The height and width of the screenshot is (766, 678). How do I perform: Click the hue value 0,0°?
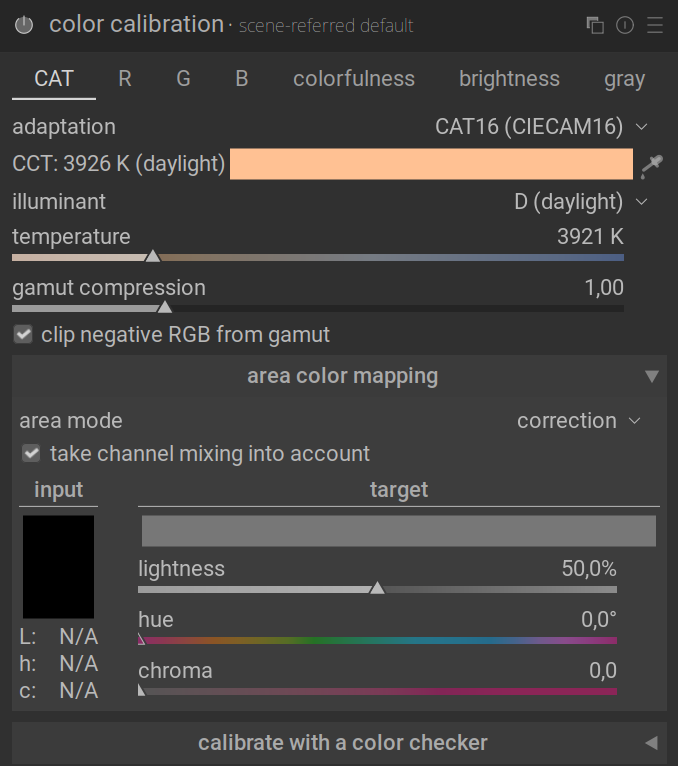click(599, 619)
